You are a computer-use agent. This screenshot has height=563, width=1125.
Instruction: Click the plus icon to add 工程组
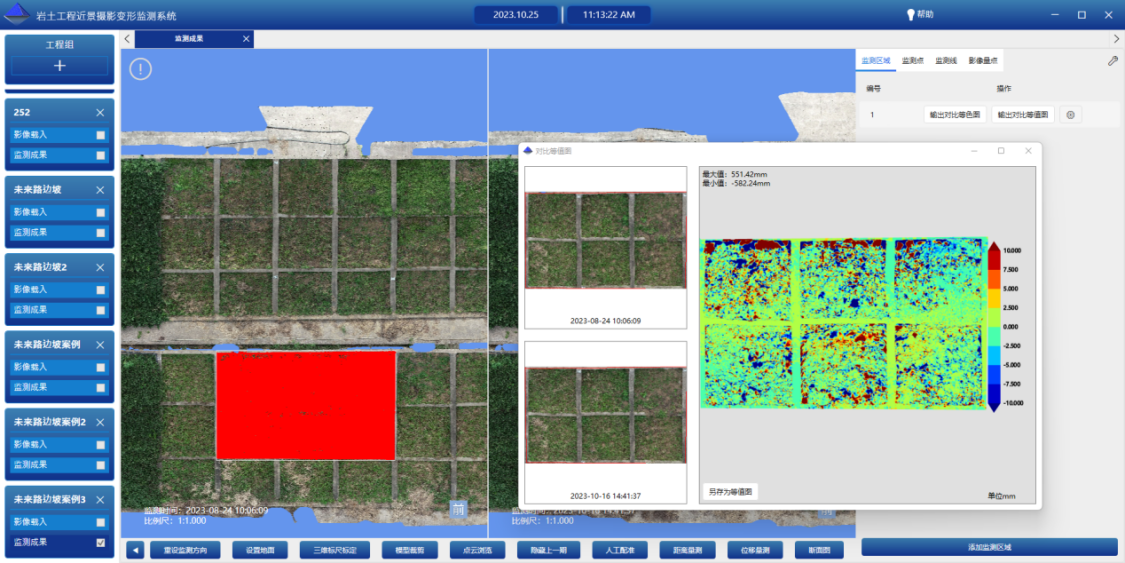59,66
